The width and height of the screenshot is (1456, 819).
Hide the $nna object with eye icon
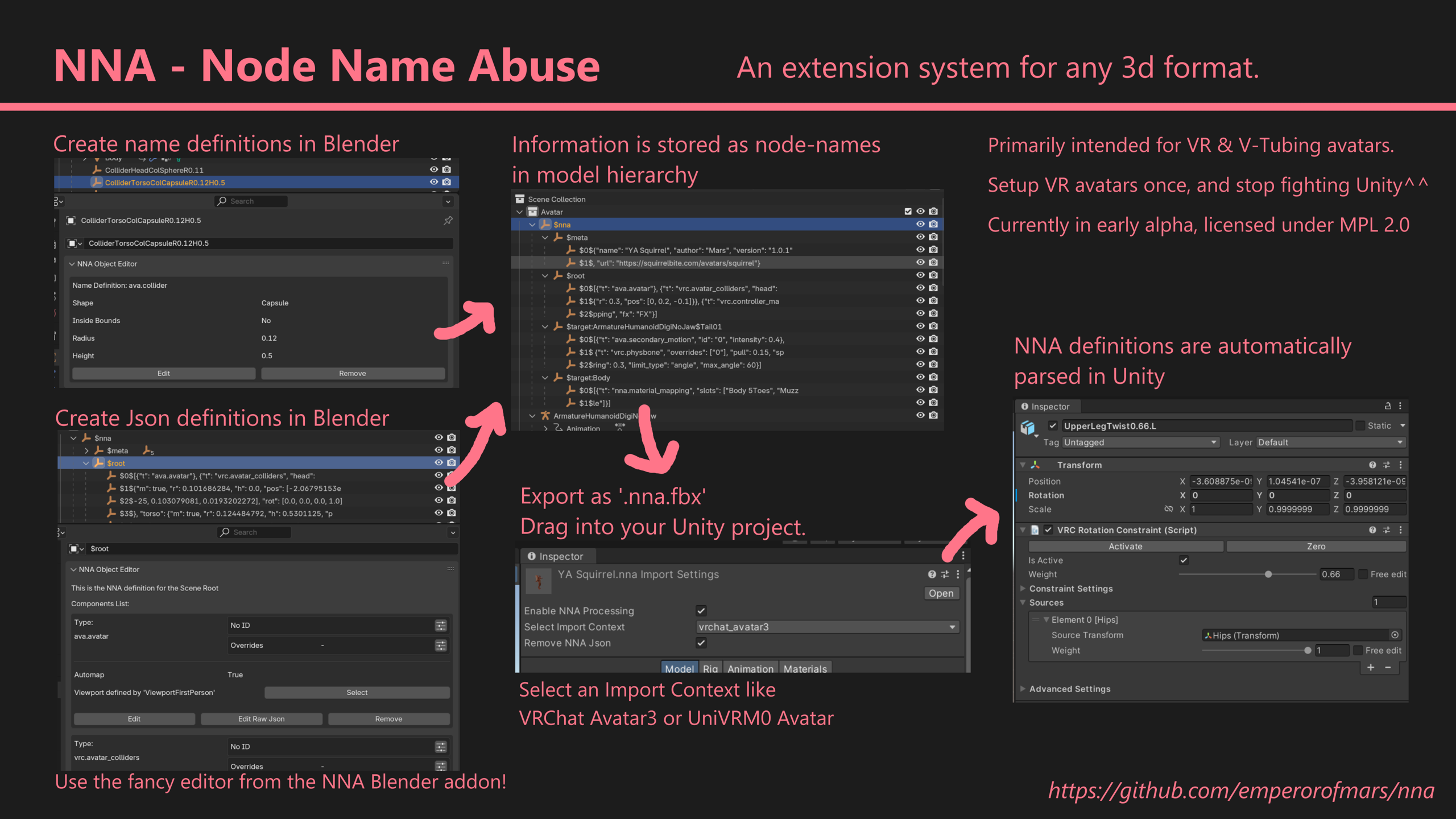point(920,225)
